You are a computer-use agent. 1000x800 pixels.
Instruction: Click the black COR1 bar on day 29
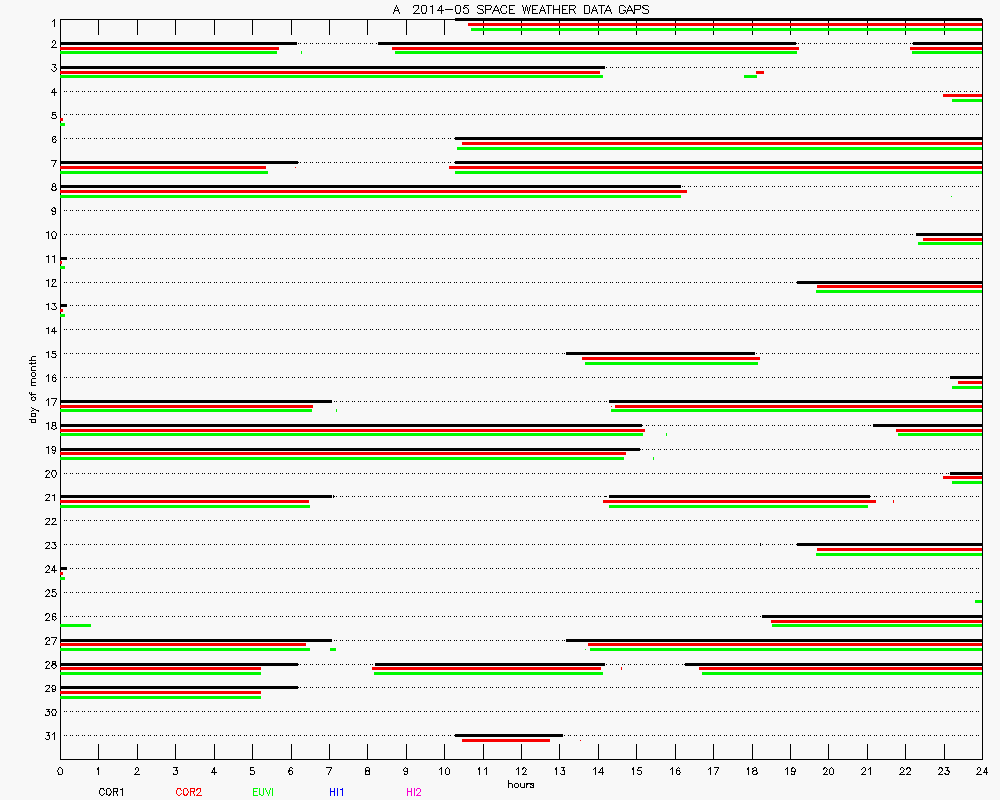pos(179,687)
